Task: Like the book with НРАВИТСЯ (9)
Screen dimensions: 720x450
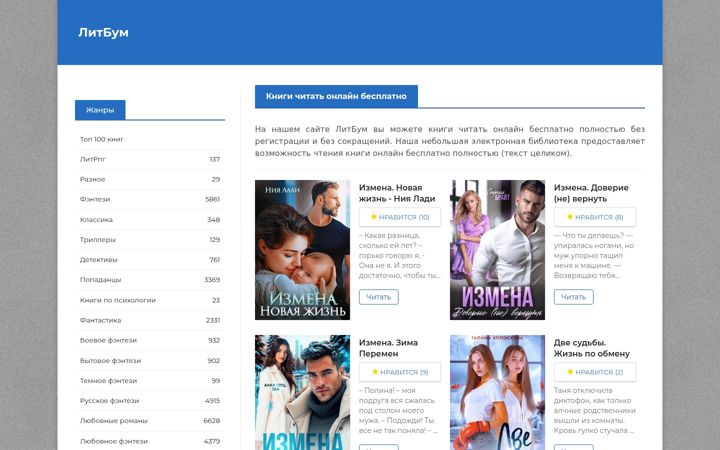Action: pyautogui.click(x=400, y=372)
